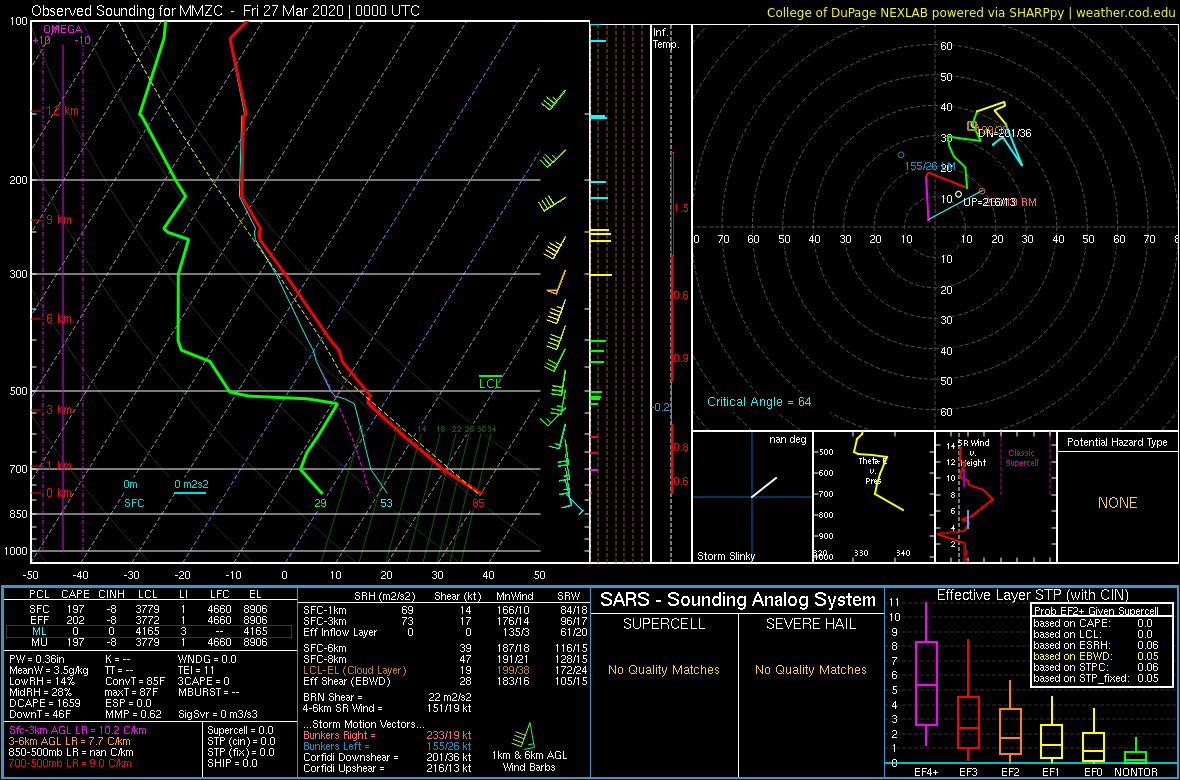Click the white Storm Slinky line
The height and width of the screenshot is (780, 1180).
(764, 487)
